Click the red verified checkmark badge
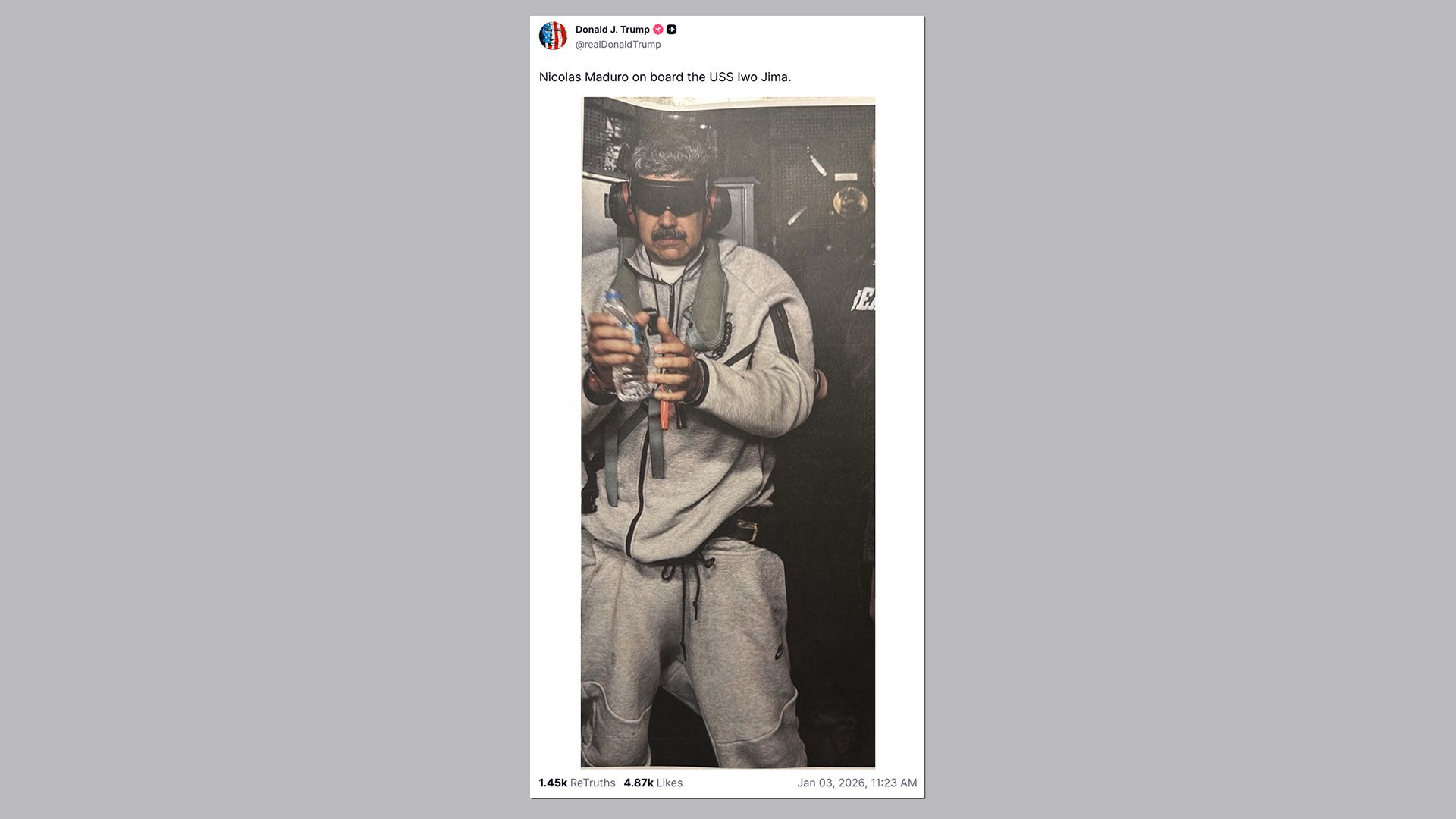This screenshot has width=1456, height=819. tap(658, 30)
